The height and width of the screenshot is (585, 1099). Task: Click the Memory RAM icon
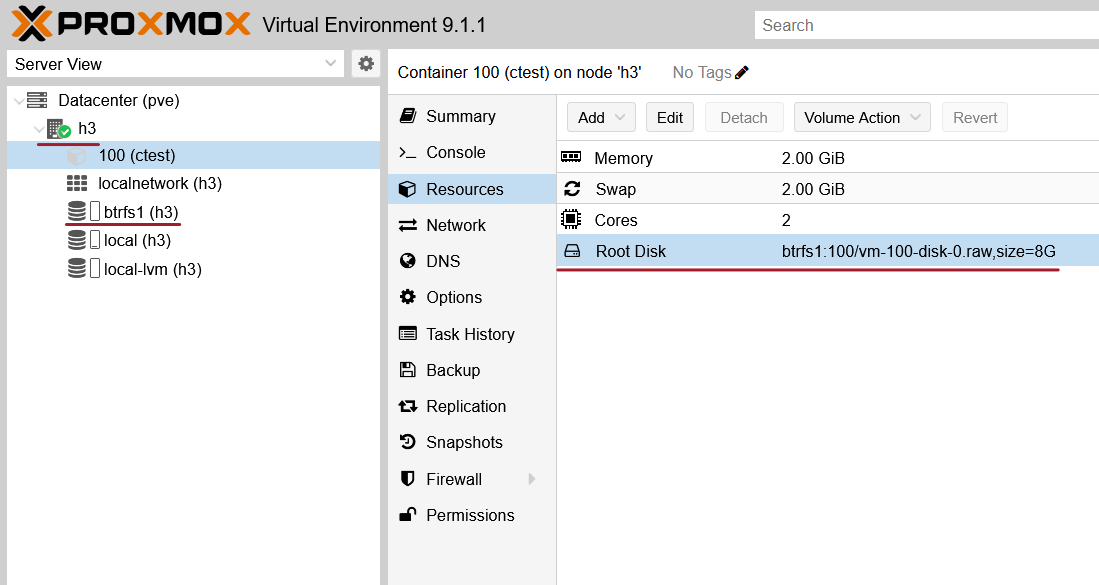click(571, 157)
